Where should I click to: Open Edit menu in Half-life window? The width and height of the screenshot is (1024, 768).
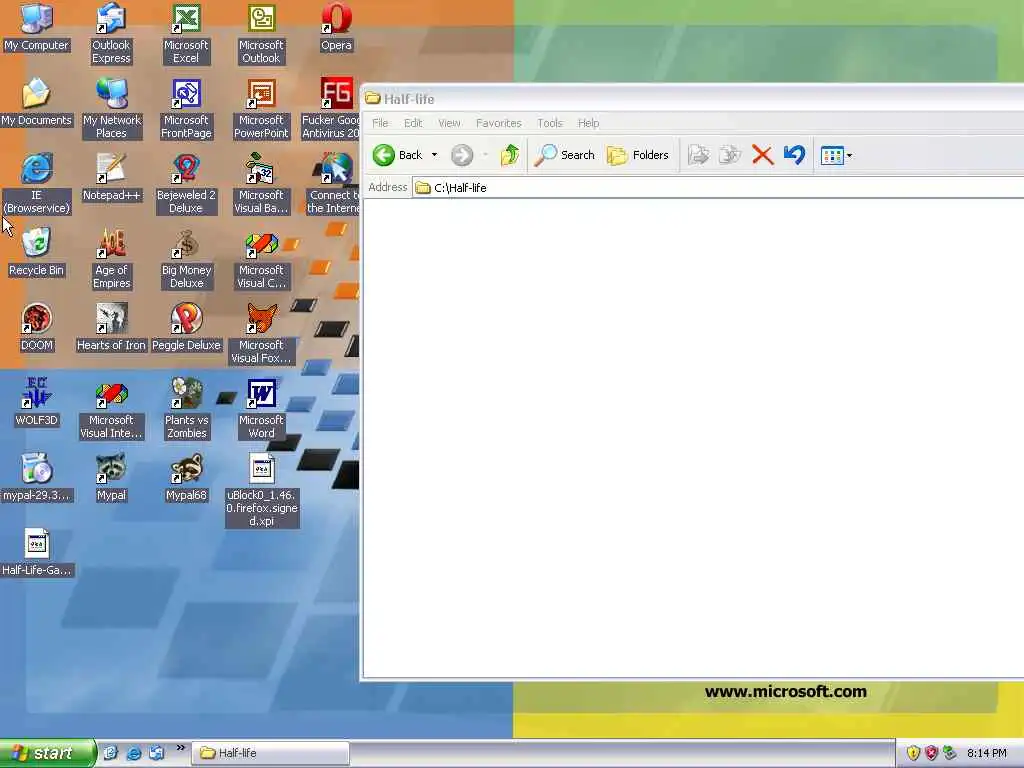pyautogui.click(x=413, y=123)
